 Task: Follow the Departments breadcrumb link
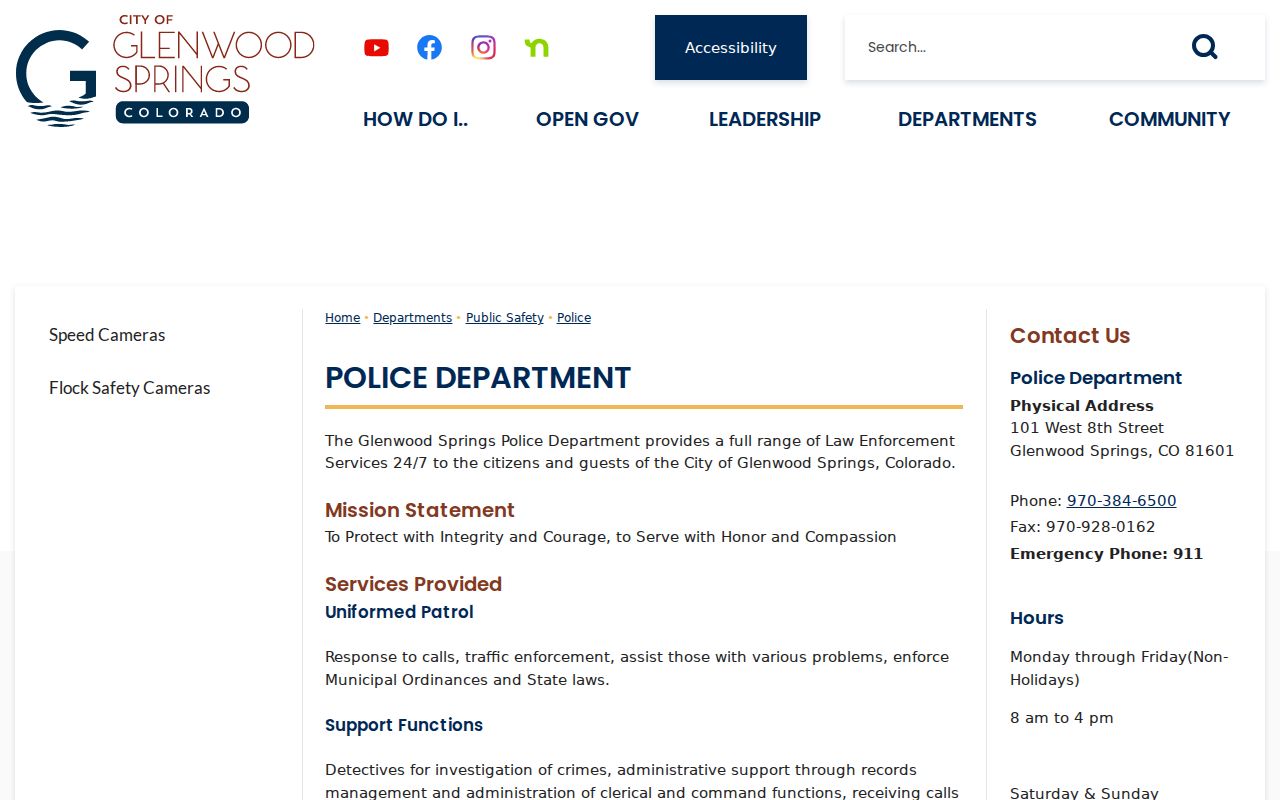pos(413,318)
